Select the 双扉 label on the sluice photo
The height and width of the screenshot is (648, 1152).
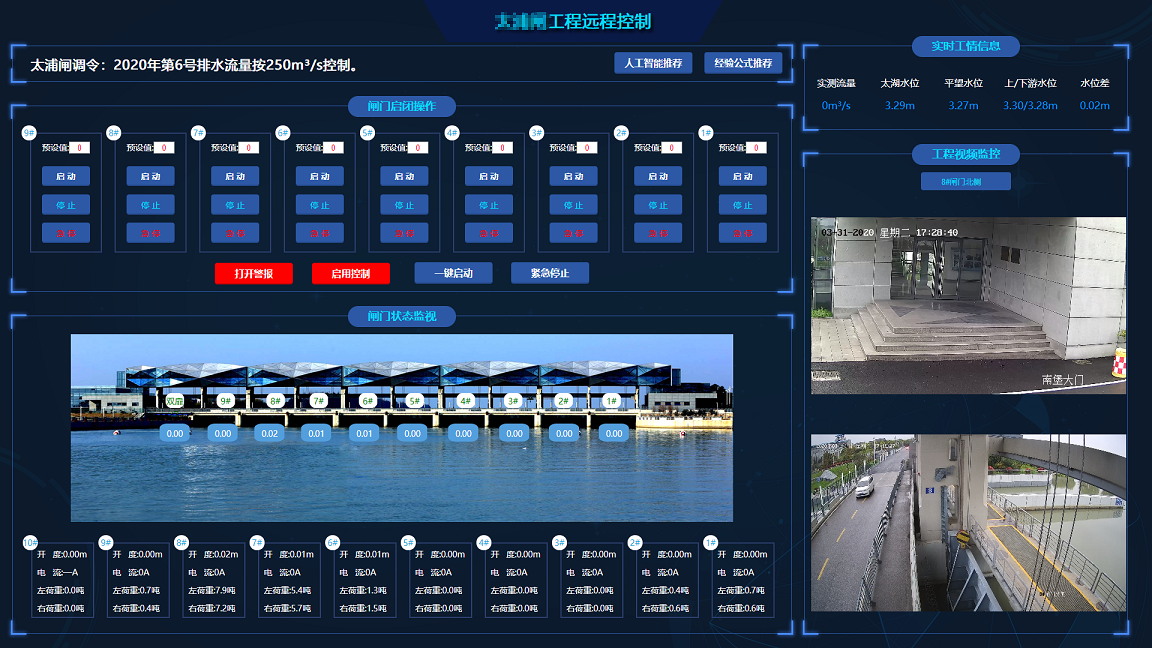click(175, 401)
